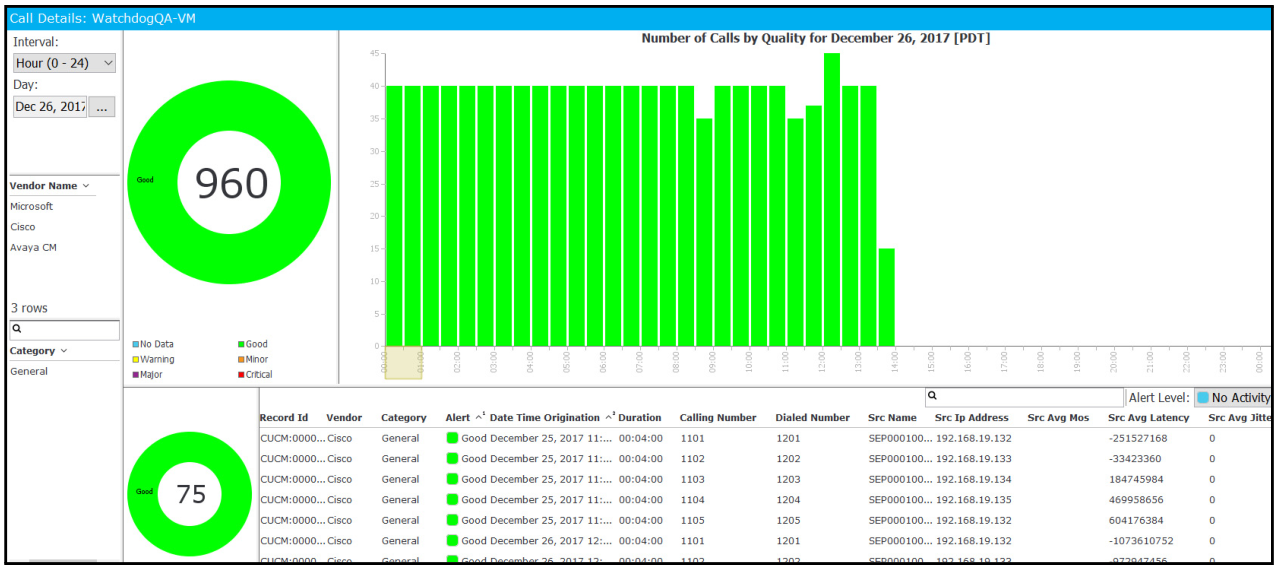Click the IP address 192.168.19.135
Image resolution: width=1278 pixels, height=570 pixels.
974,500
